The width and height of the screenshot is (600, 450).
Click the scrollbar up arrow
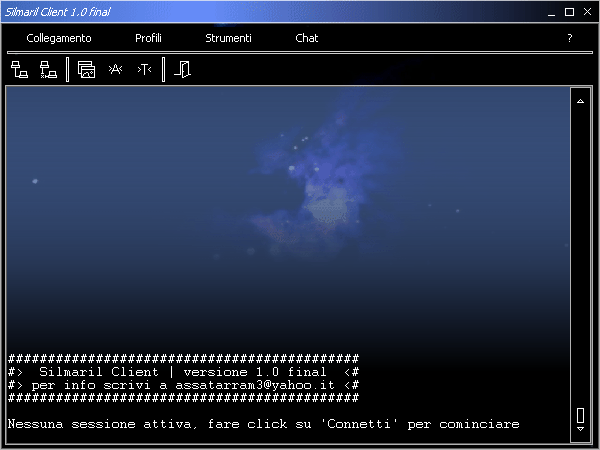[x=580, y=101]
